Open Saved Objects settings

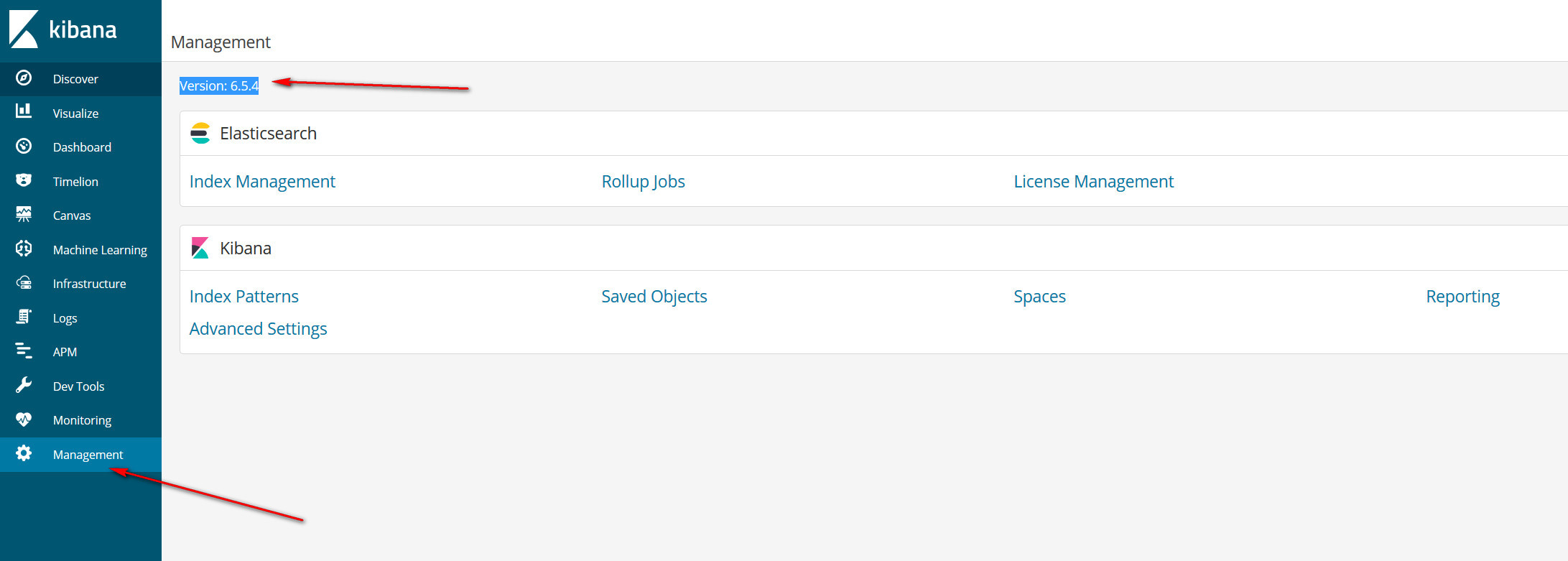tap(654, 297)
